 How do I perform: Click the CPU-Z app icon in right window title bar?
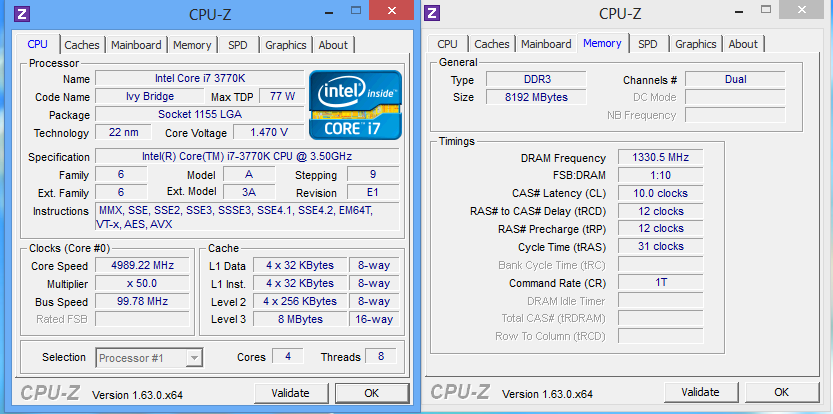click(432, 13)
